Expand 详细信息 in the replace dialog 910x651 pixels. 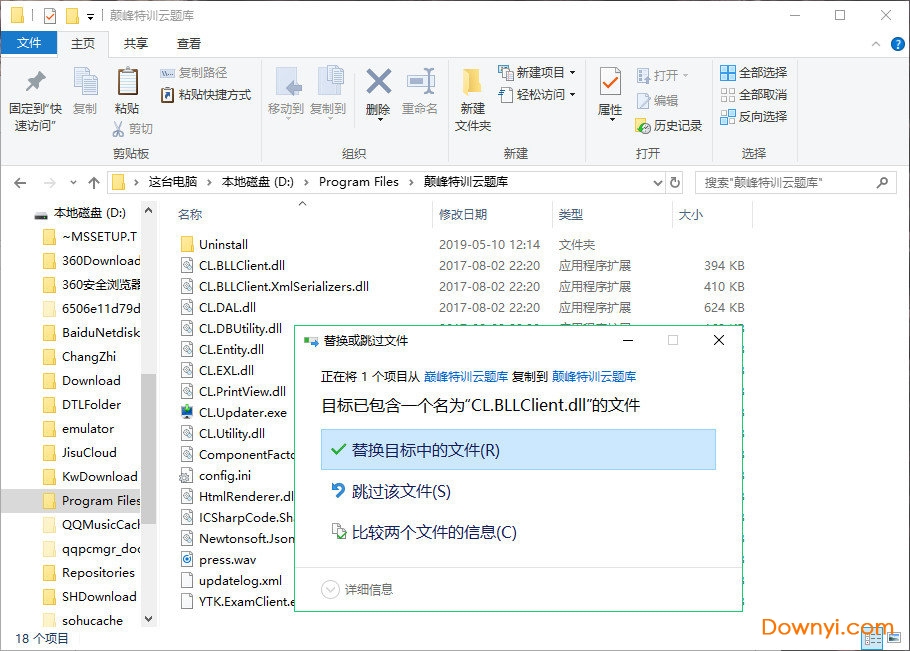330,590
